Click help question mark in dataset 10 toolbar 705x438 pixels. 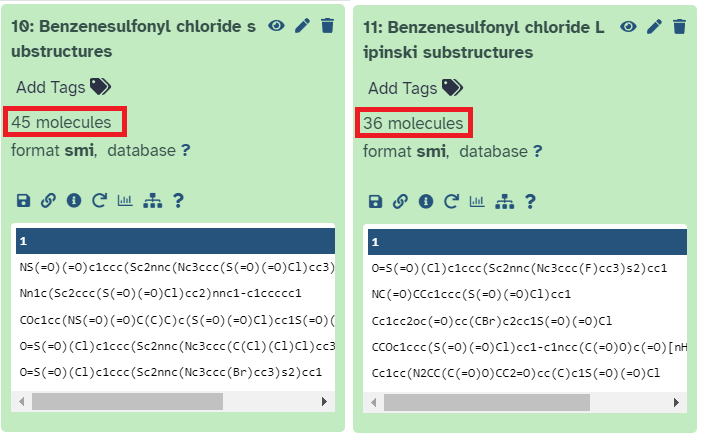pyautogui.click(x=178, y=201)
